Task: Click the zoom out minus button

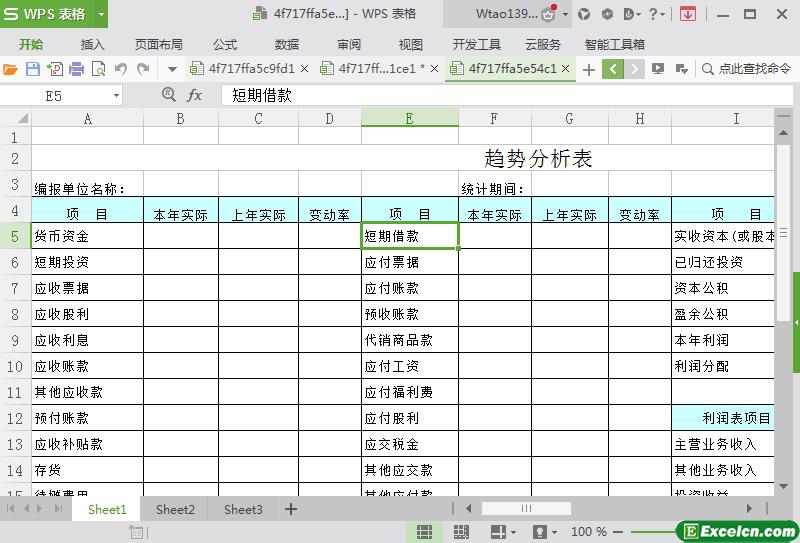Action: pyautogui.click(x=618, y=532)
